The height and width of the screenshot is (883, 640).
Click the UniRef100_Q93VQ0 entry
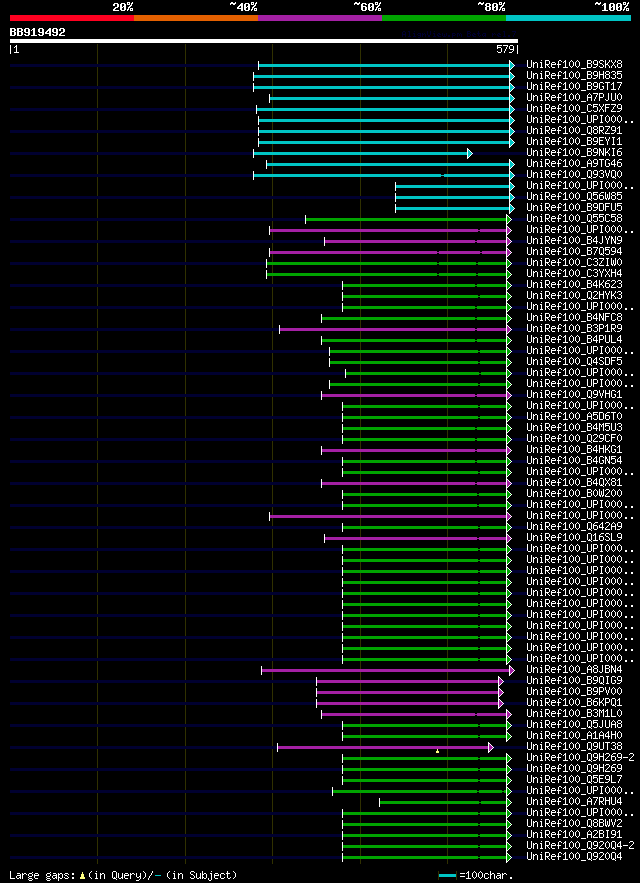coord(574,175)
